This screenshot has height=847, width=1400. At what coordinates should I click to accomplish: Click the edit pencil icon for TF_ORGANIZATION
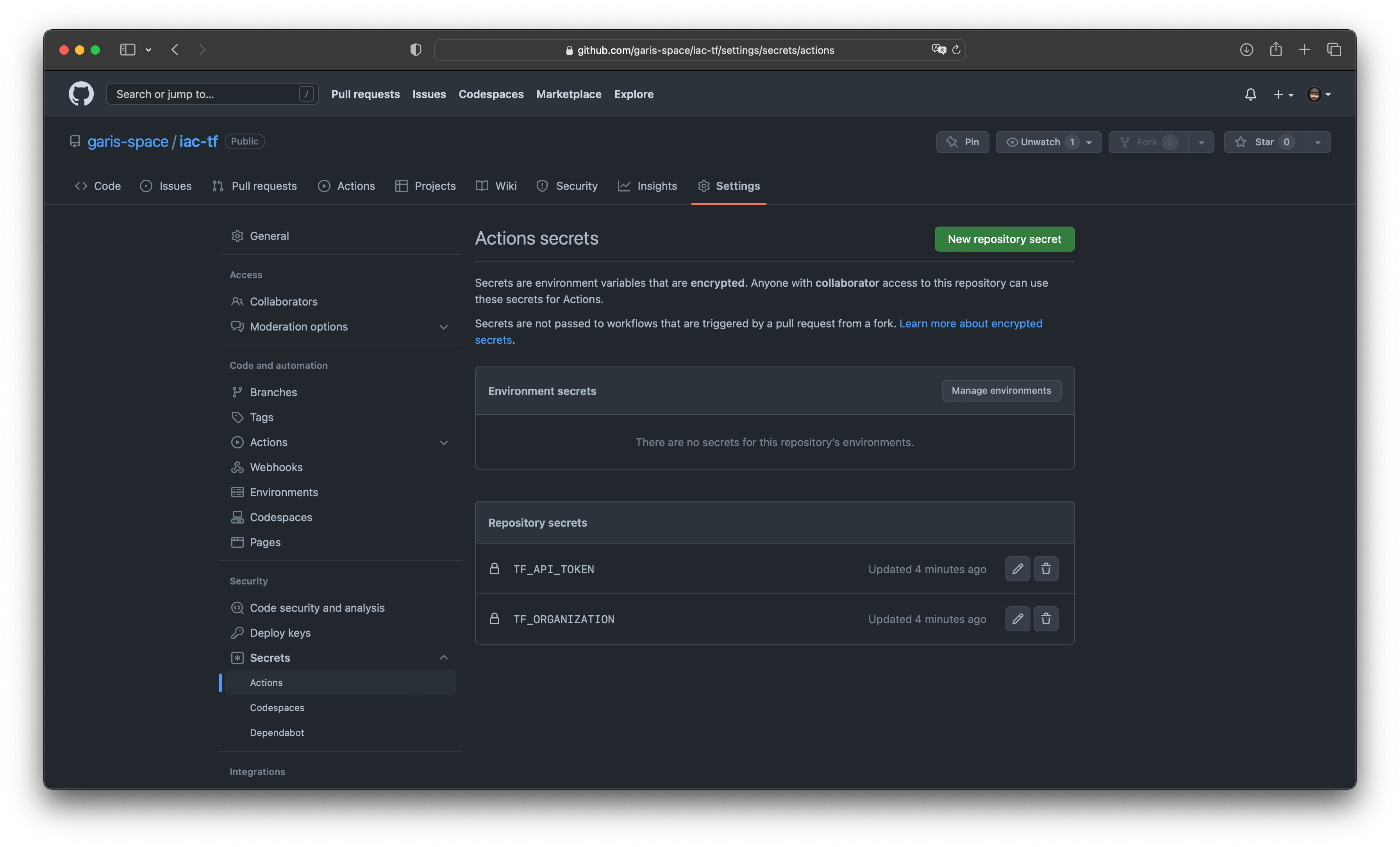(x=1018, y=619)
